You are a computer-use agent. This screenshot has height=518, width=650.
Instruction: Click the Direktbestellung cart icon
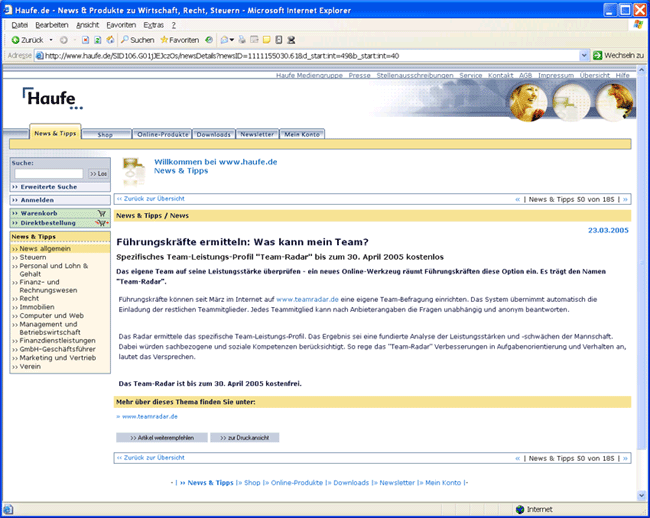pyautogui.click(x=102, y=223)
